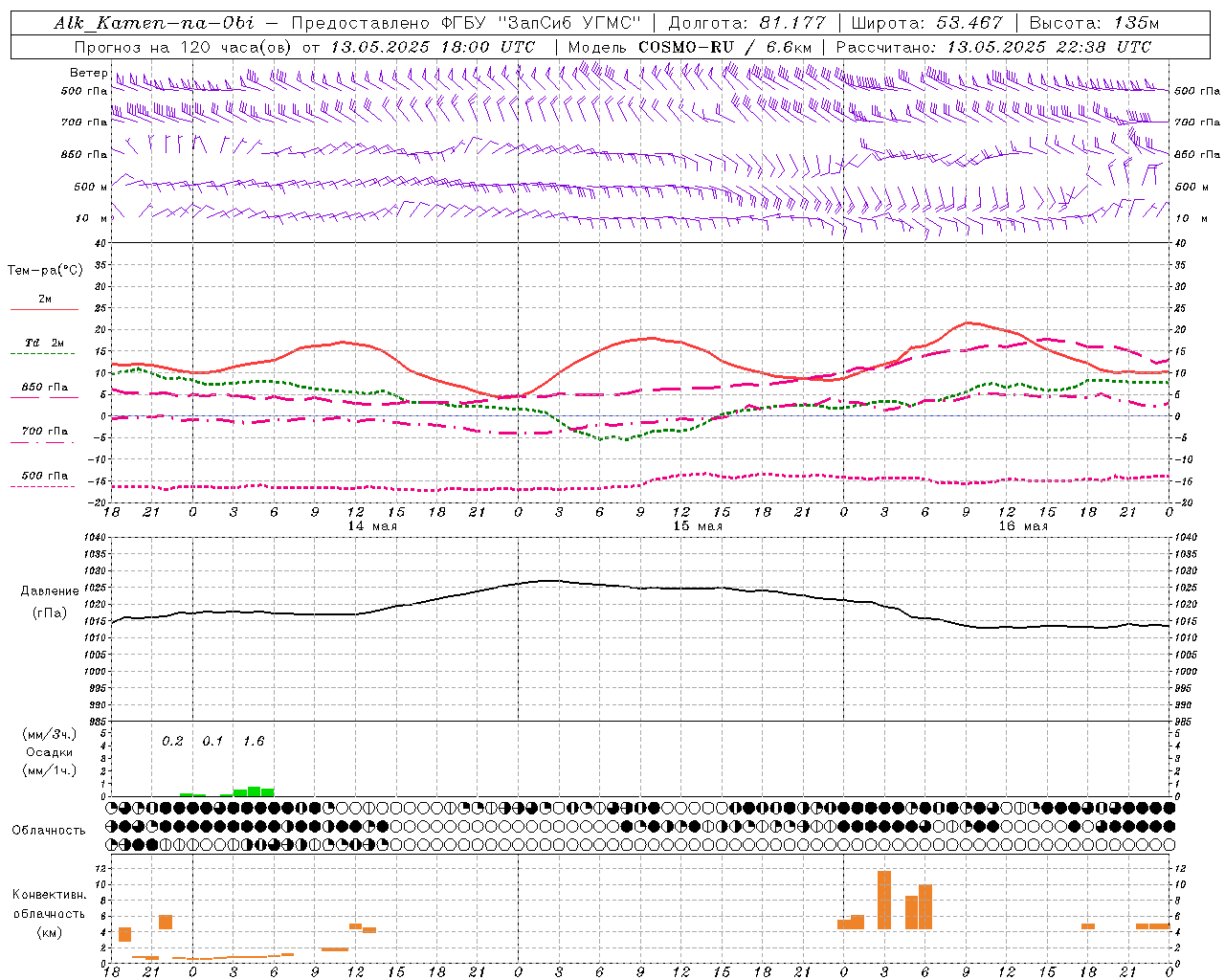Screen dimensions: 1225x980
Task: Click the computed time Рассчитано: 13.05.2025 22:38 UTC
Action: 993,47
